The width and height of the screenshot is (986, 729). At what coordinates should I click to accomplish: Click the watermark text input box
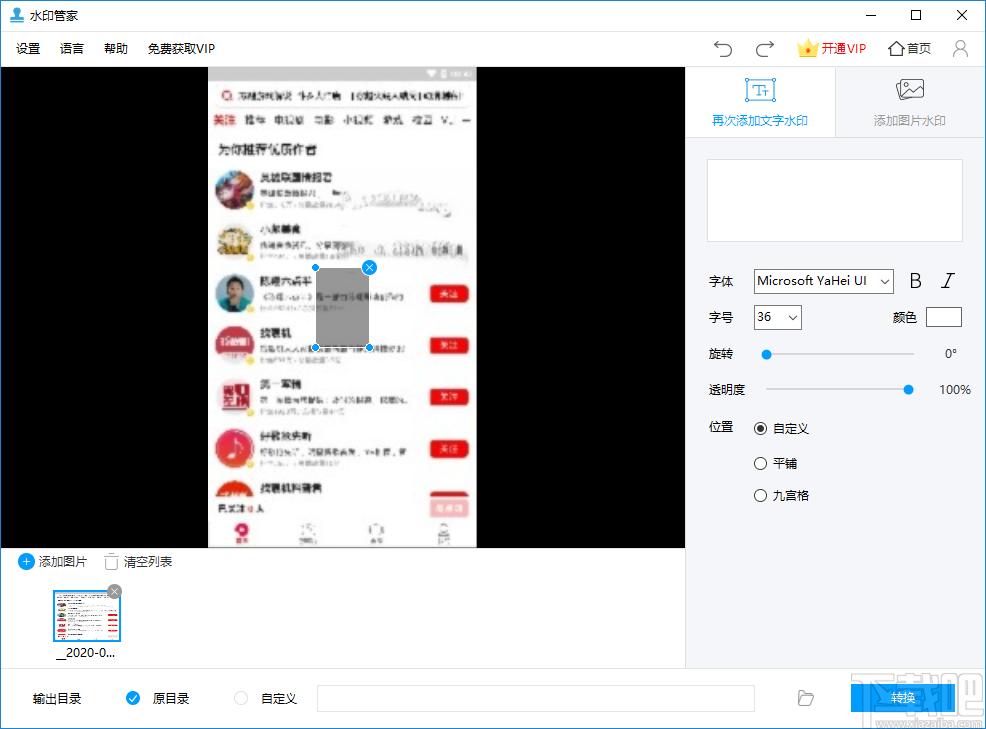(x=834, y=200)
